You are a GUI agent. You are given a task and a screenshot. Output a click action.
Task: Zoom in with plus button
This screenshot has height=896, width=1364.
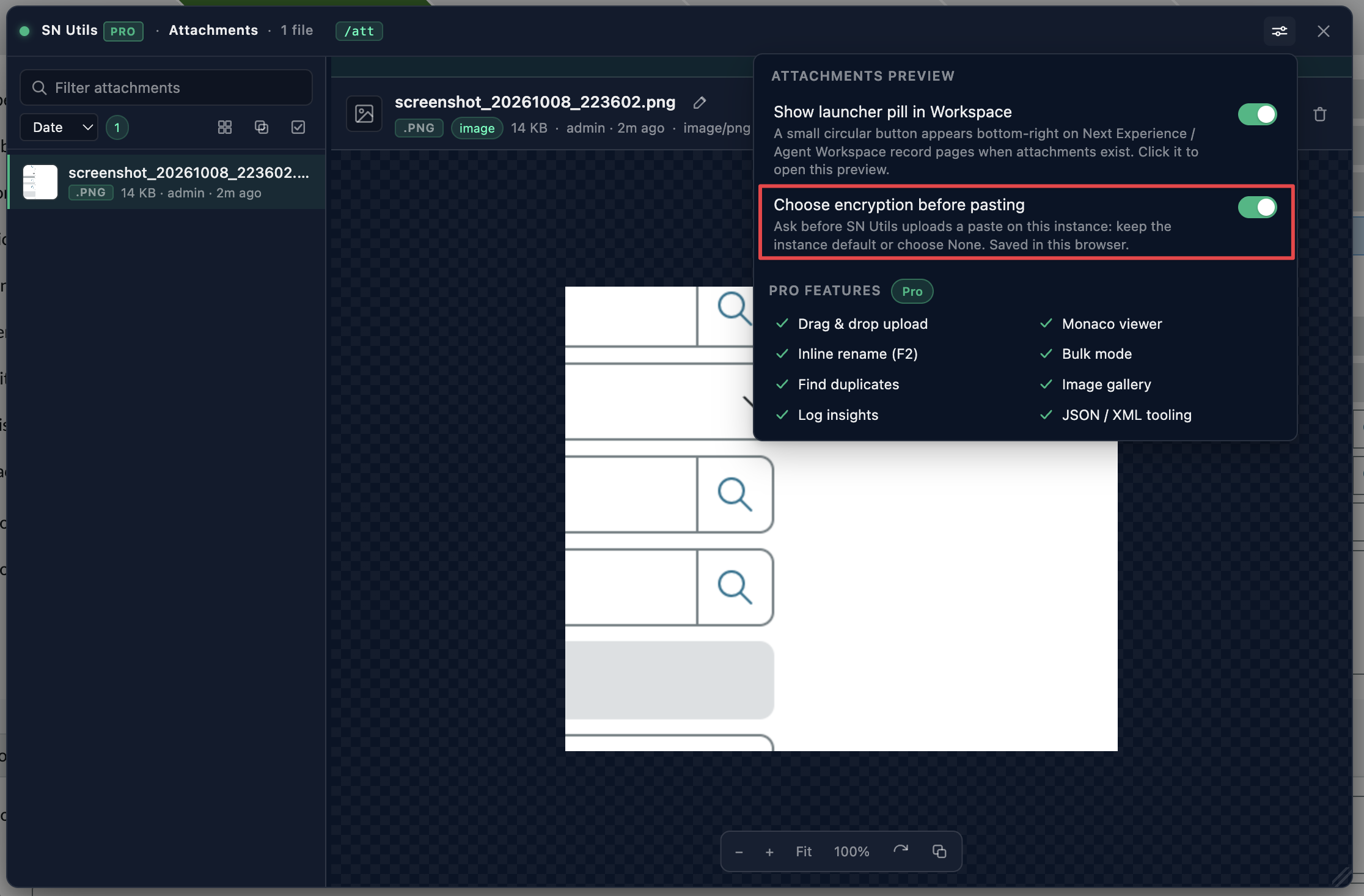coord(769,851)
